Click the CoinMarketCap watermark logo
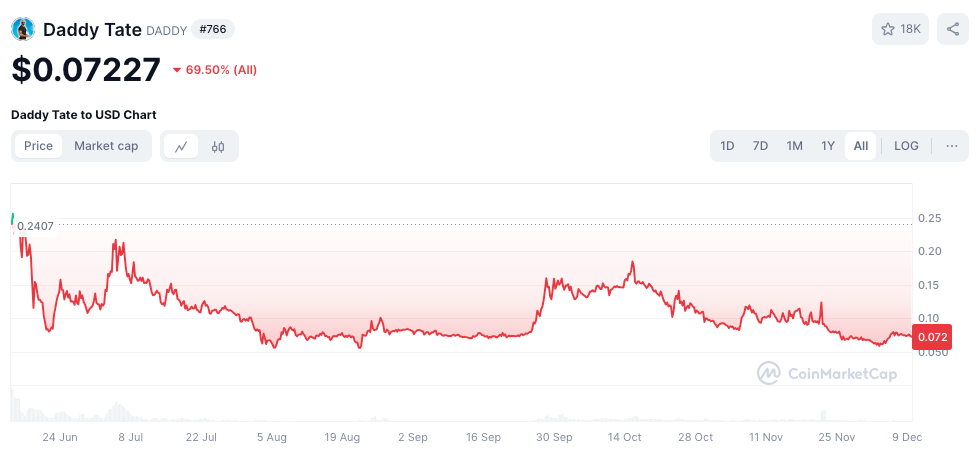Image resolution: width=978 pixels, height=456 pixels. coord(827,374)
